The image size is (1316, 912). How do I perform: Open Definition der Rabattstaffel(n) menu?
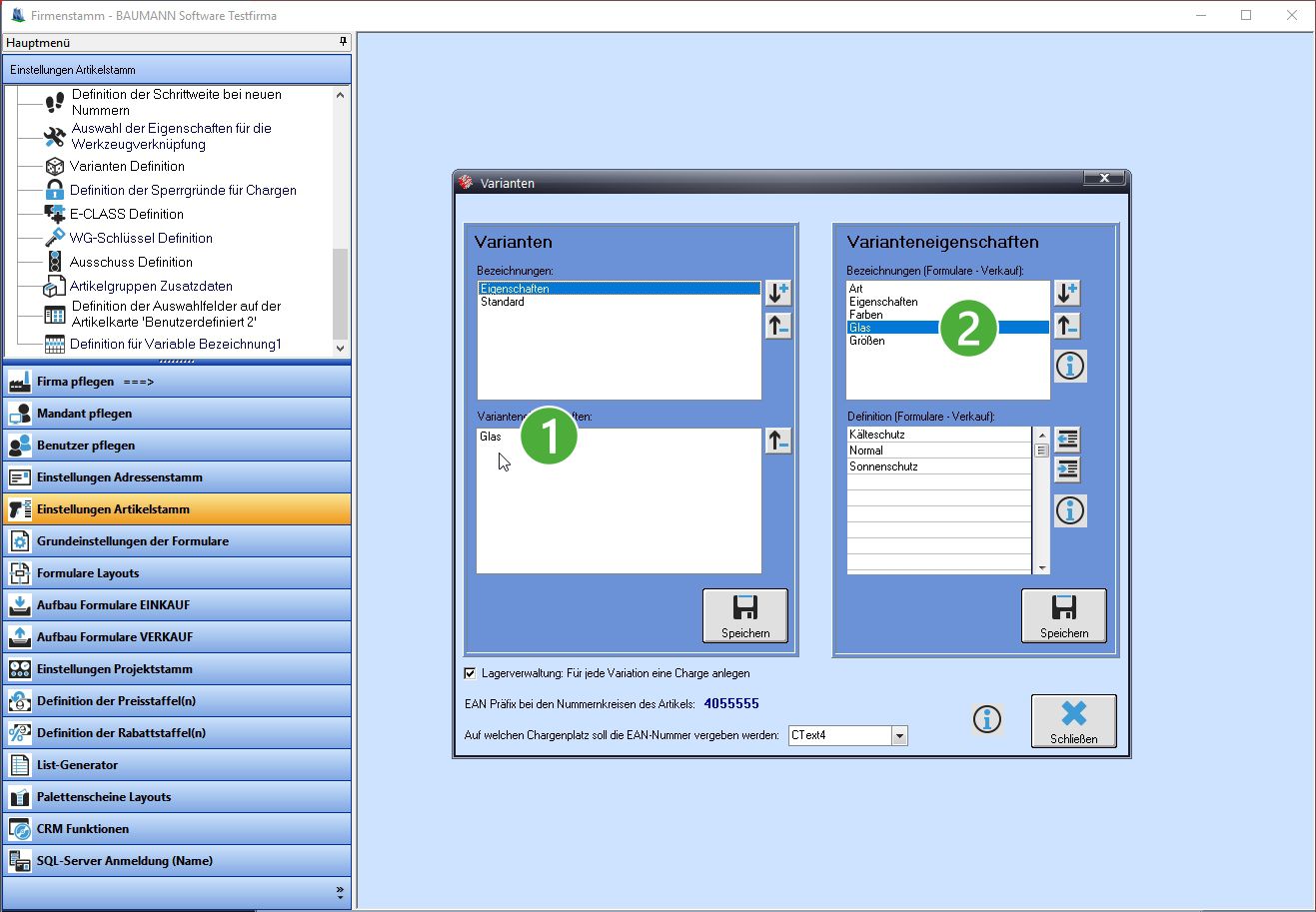point(177,733)
